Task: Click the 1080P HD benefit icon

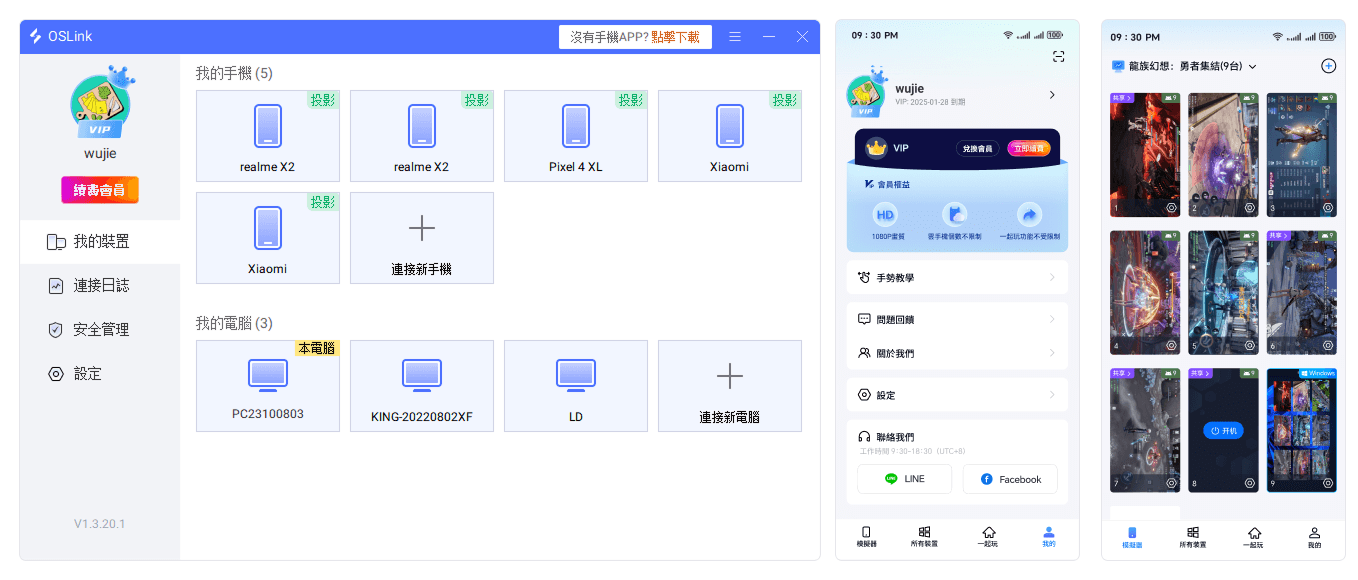Action: click(x=885, y=215)
